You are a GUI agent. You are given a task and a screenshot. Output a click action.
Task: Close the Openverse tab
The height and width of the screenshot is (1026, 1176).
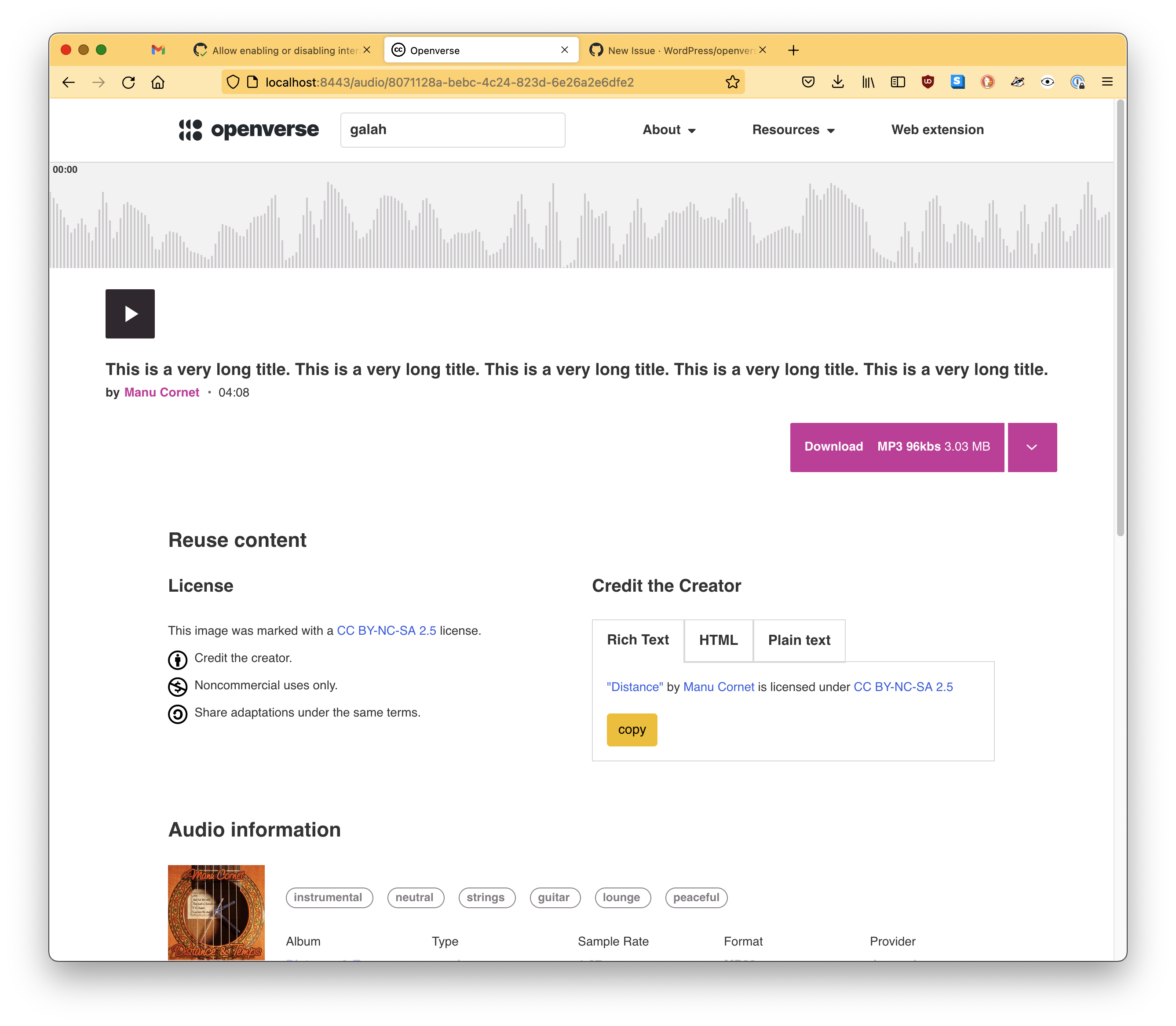565,51
